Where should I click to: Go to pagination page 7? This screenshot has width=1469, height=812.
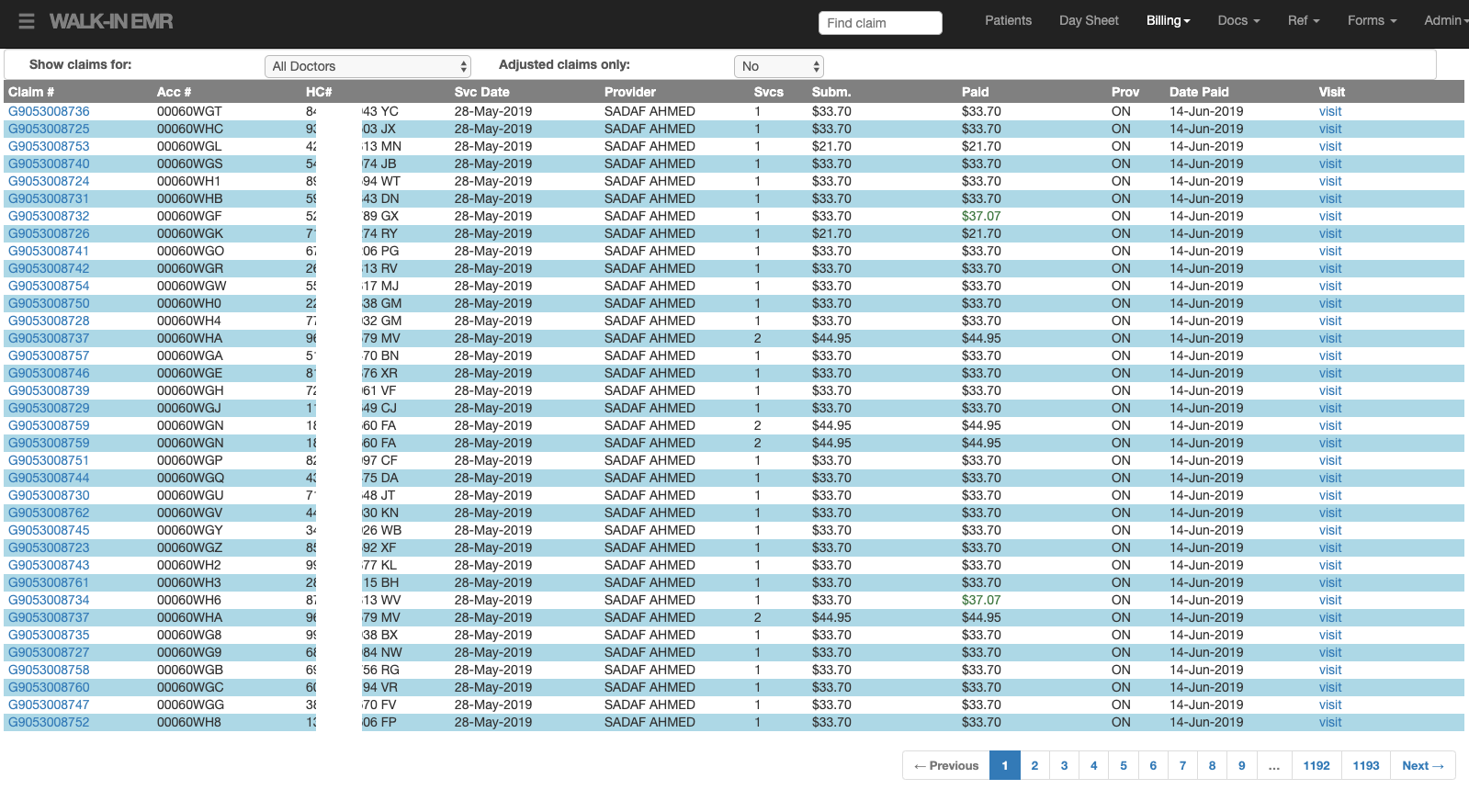1182,765
